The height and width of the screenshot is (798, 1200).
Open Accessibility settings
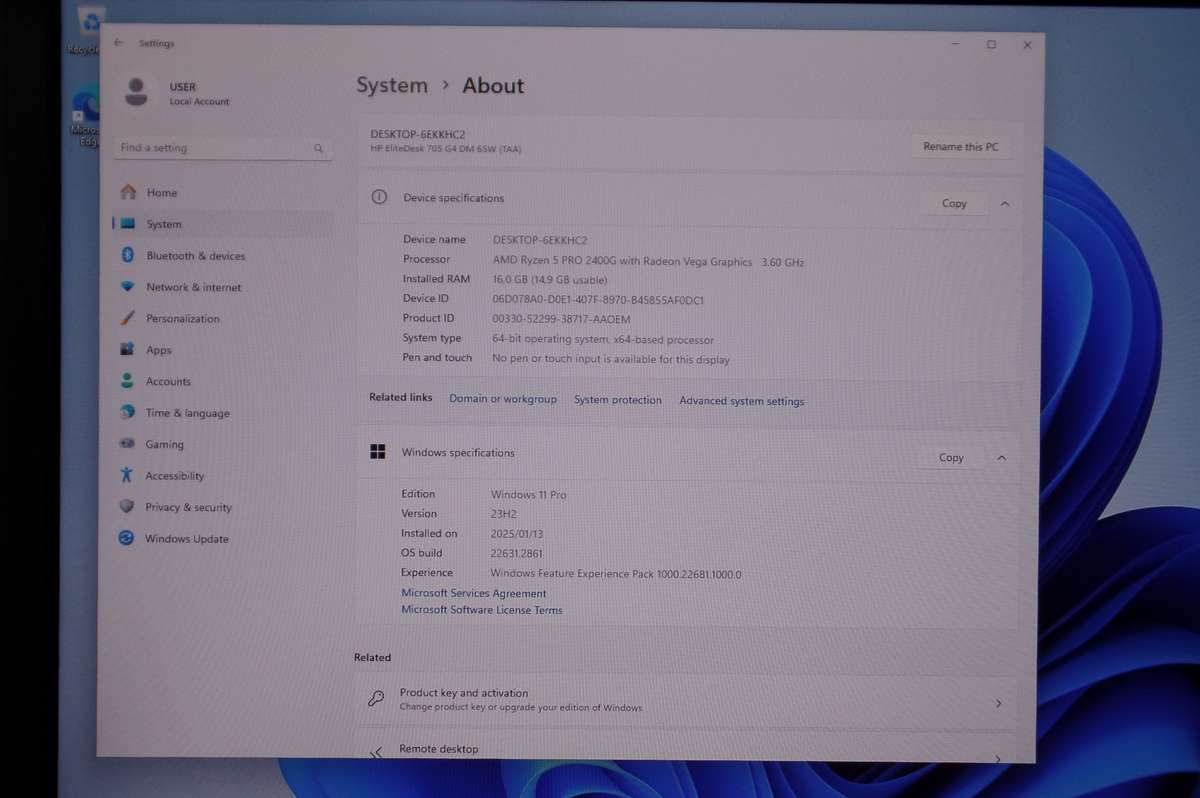(x=174, y=476)
